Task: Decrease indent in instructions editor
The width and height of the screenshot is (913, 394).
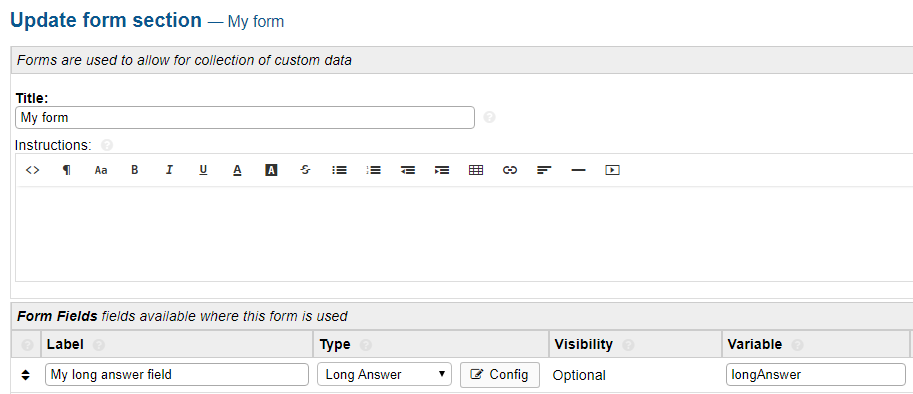Action: 408,170
